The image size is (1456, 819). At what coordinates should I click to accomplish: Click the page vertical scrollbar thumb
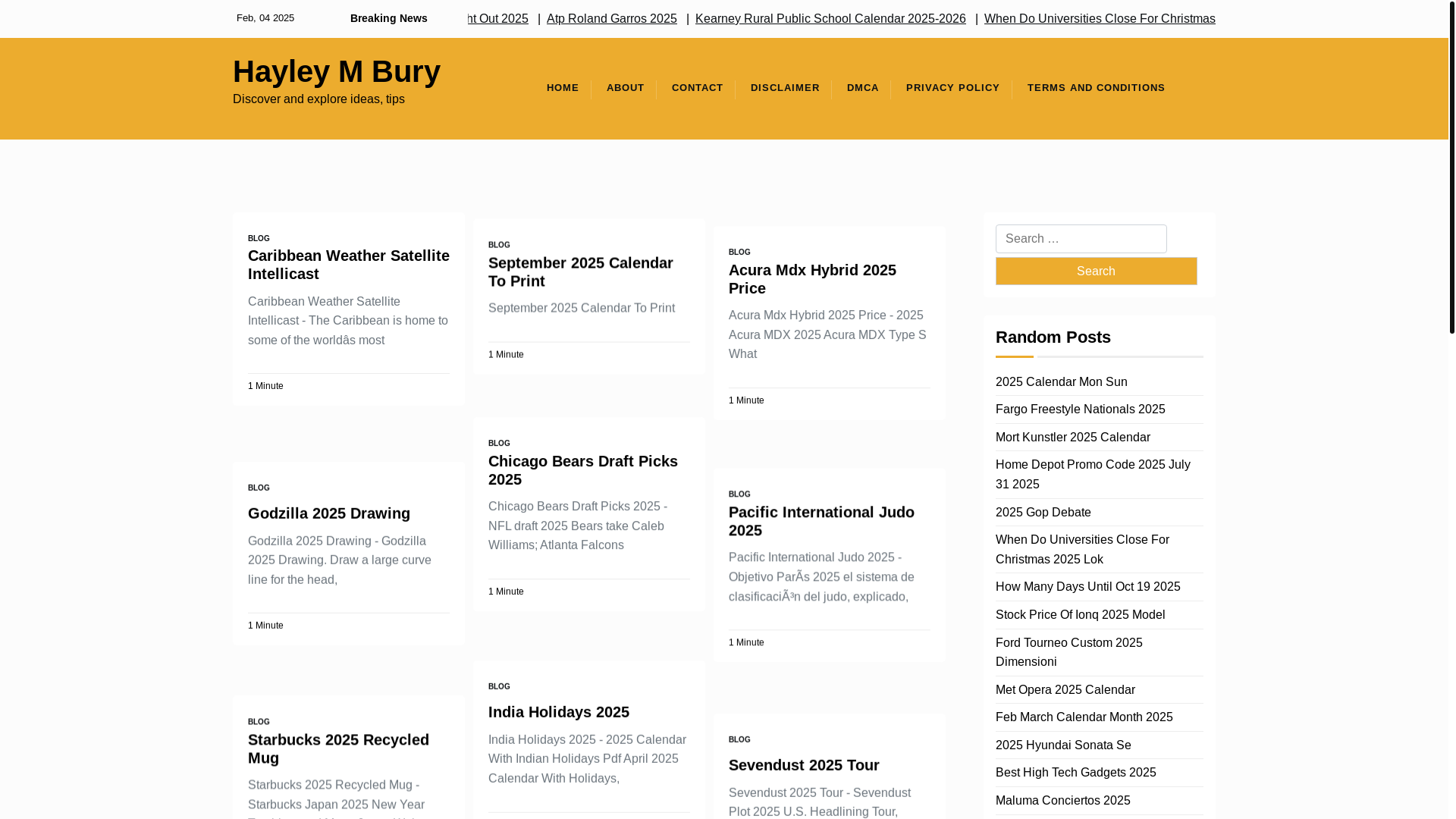tap(1451, 167)
